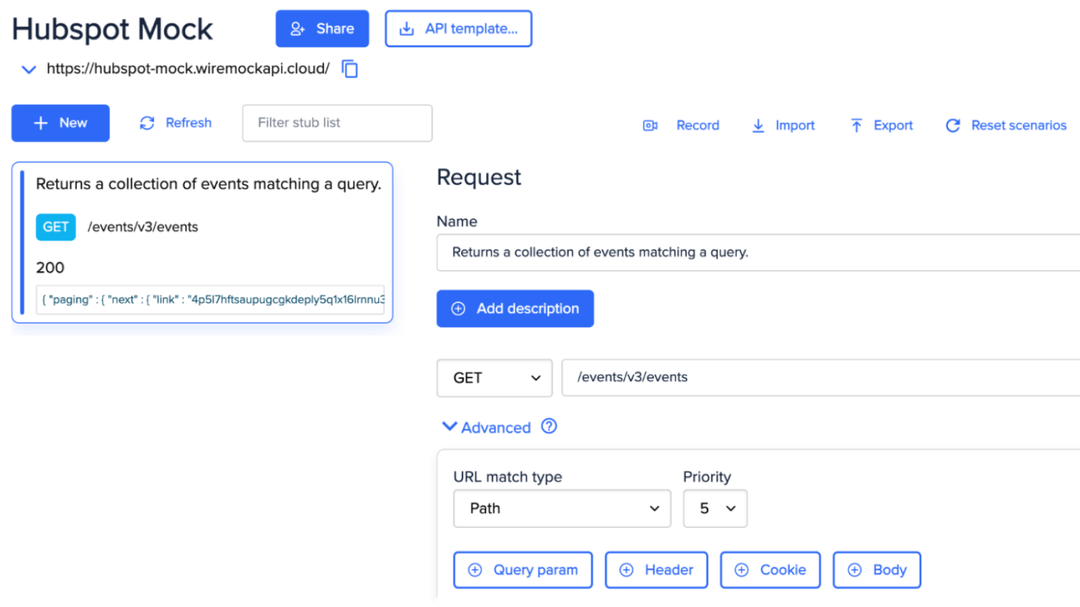Image resolution: width=1080 pixels, height=607 pixels.
Task: Open the GET method dropdown
Action: coord(494,378)
